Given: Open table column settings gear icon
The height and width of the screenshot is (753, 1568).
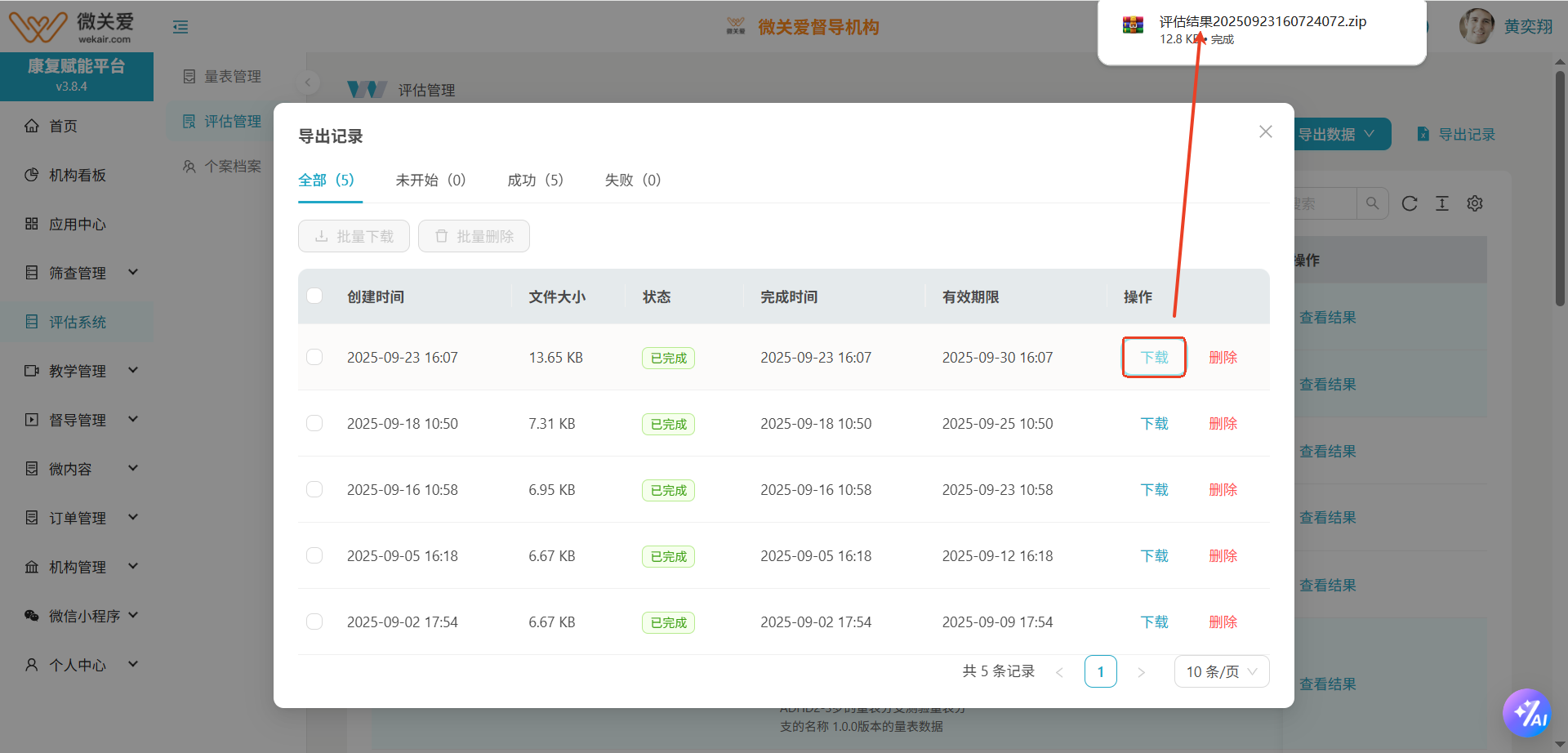Looking at the screenshot, I should coord(1475,203).
